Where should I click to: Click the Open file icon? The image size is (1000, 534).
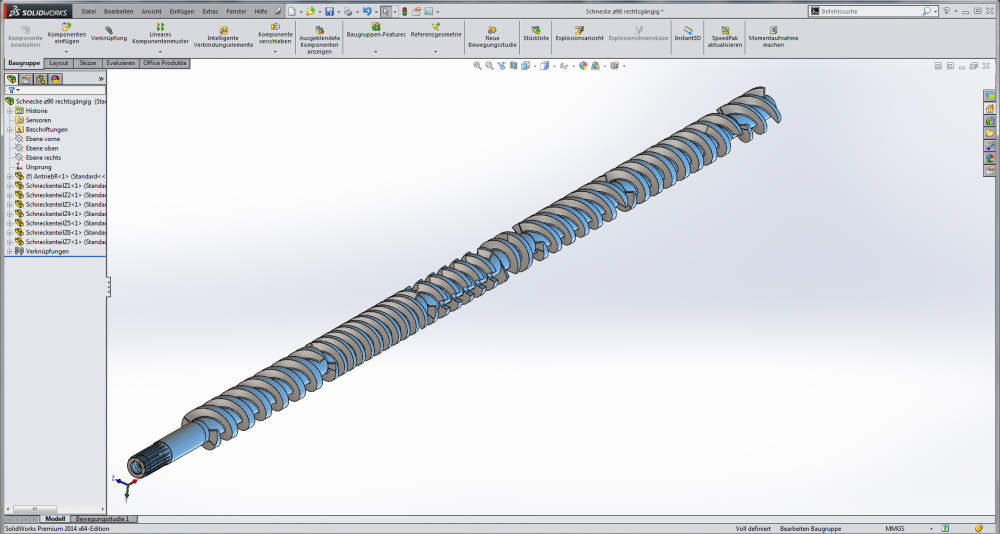[x=310, y=11]
